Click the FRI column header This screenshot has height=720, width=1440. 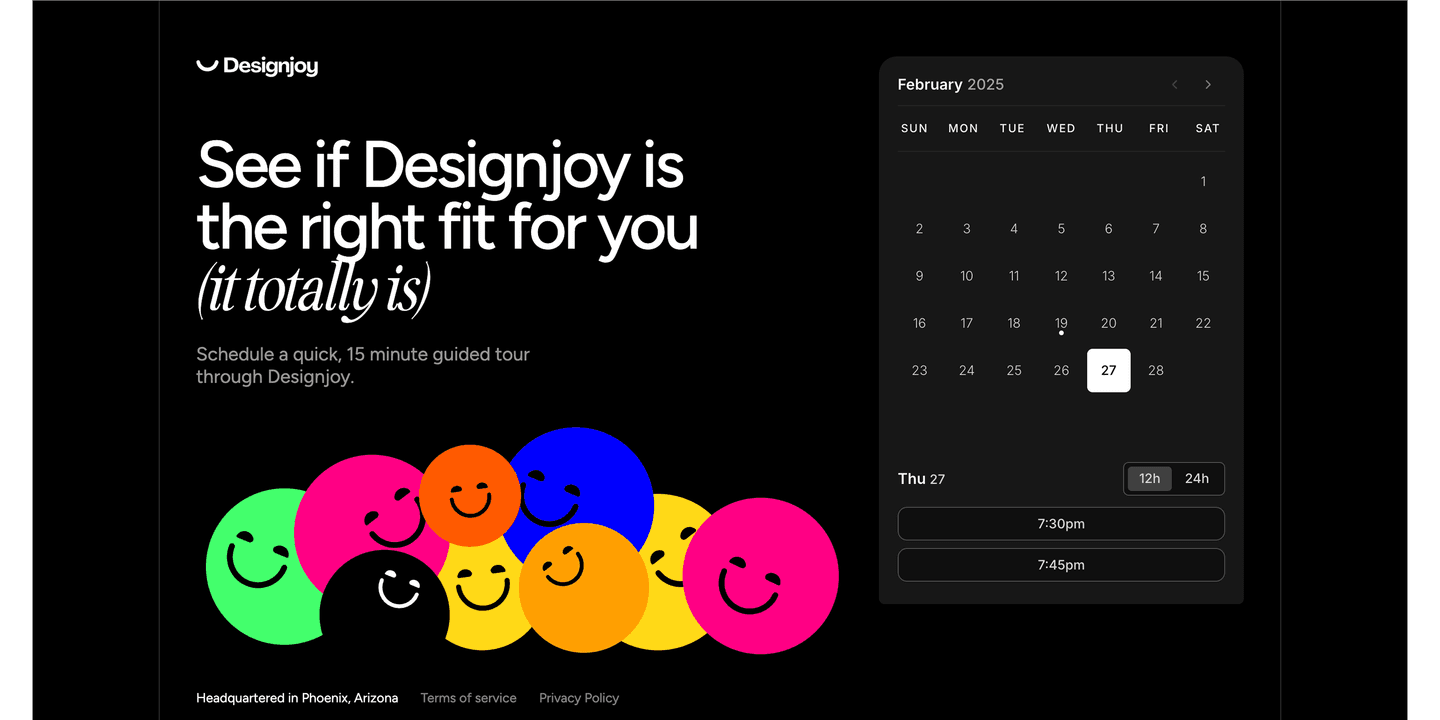[x=1159, y=129]
